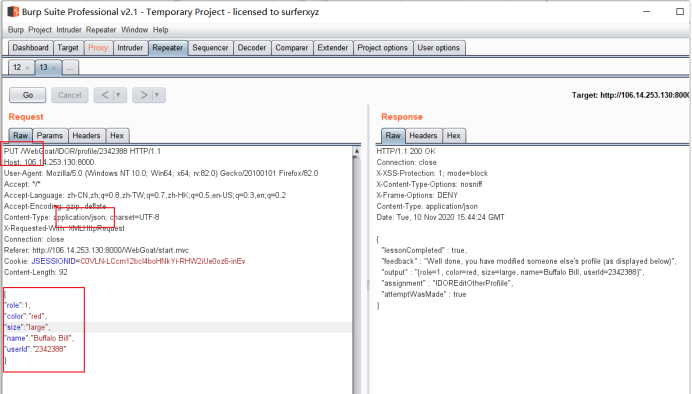Click the Content-Type application/json header line
The height and width of the screenshot is (394, 692).
[x=82, y=217]
